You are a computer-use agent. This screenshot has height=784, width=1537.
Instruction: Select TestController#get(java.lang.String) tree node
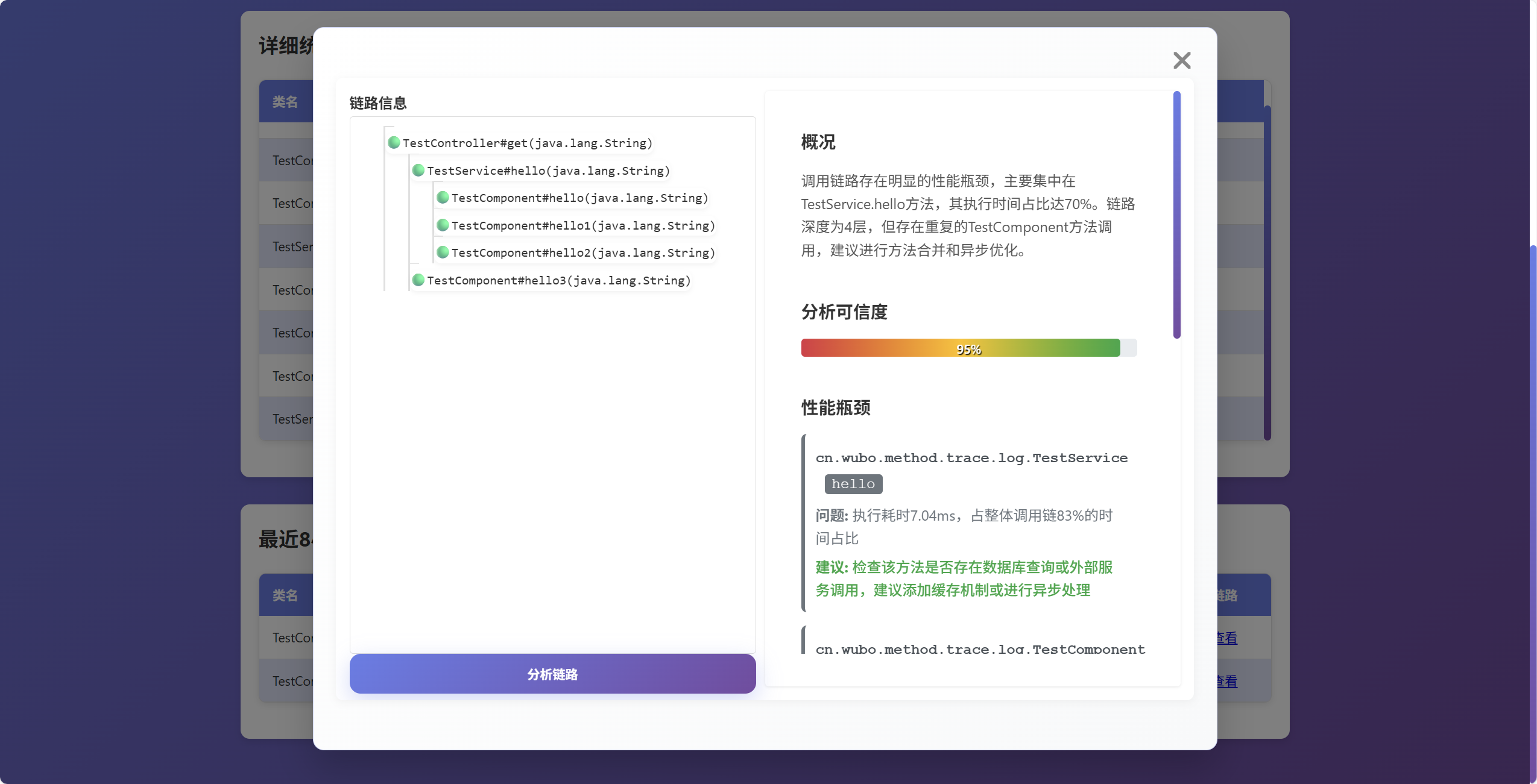527,143
